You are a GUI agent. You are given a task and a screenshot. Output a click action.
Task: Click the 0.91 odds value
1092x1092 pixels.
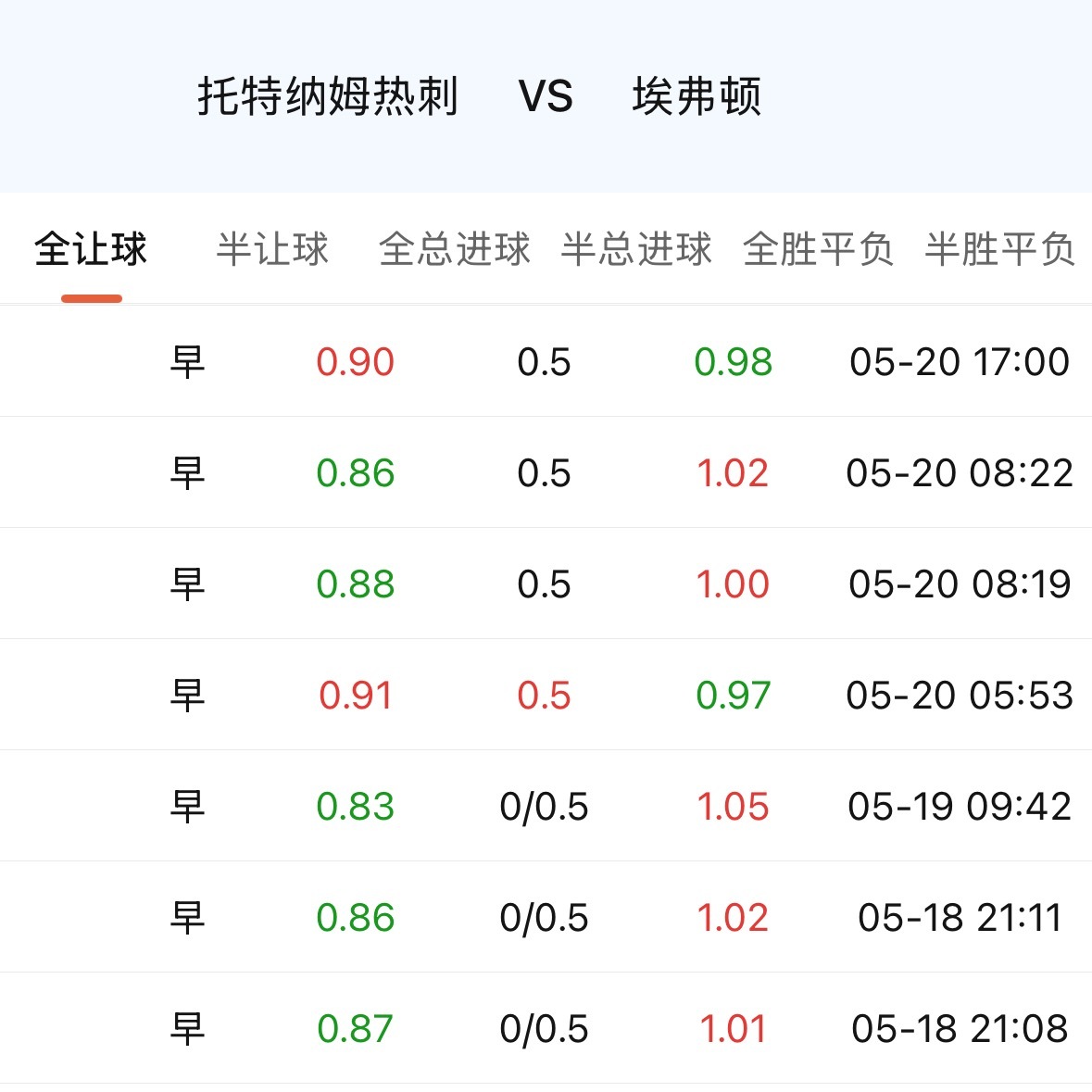(355, 696)
